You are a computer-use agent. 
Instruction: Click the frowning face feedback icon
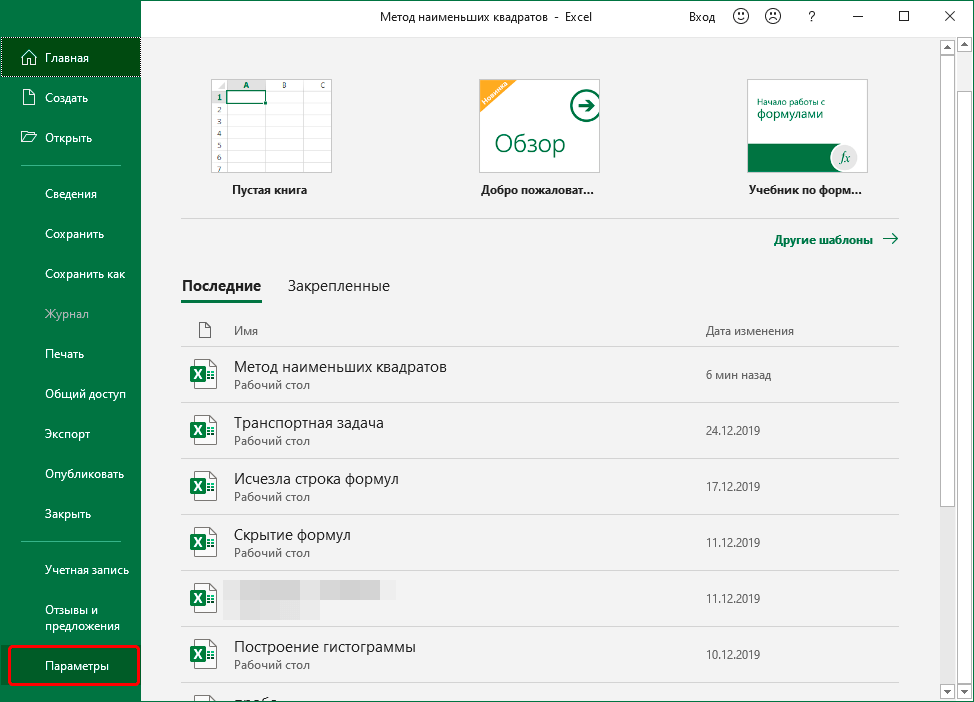coord(773,17)
